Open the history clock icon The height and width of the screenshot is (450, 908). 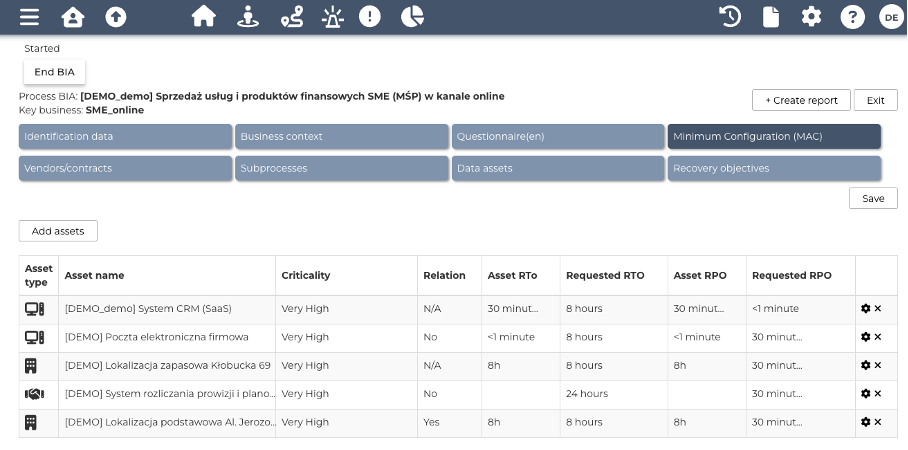[730, 17]
